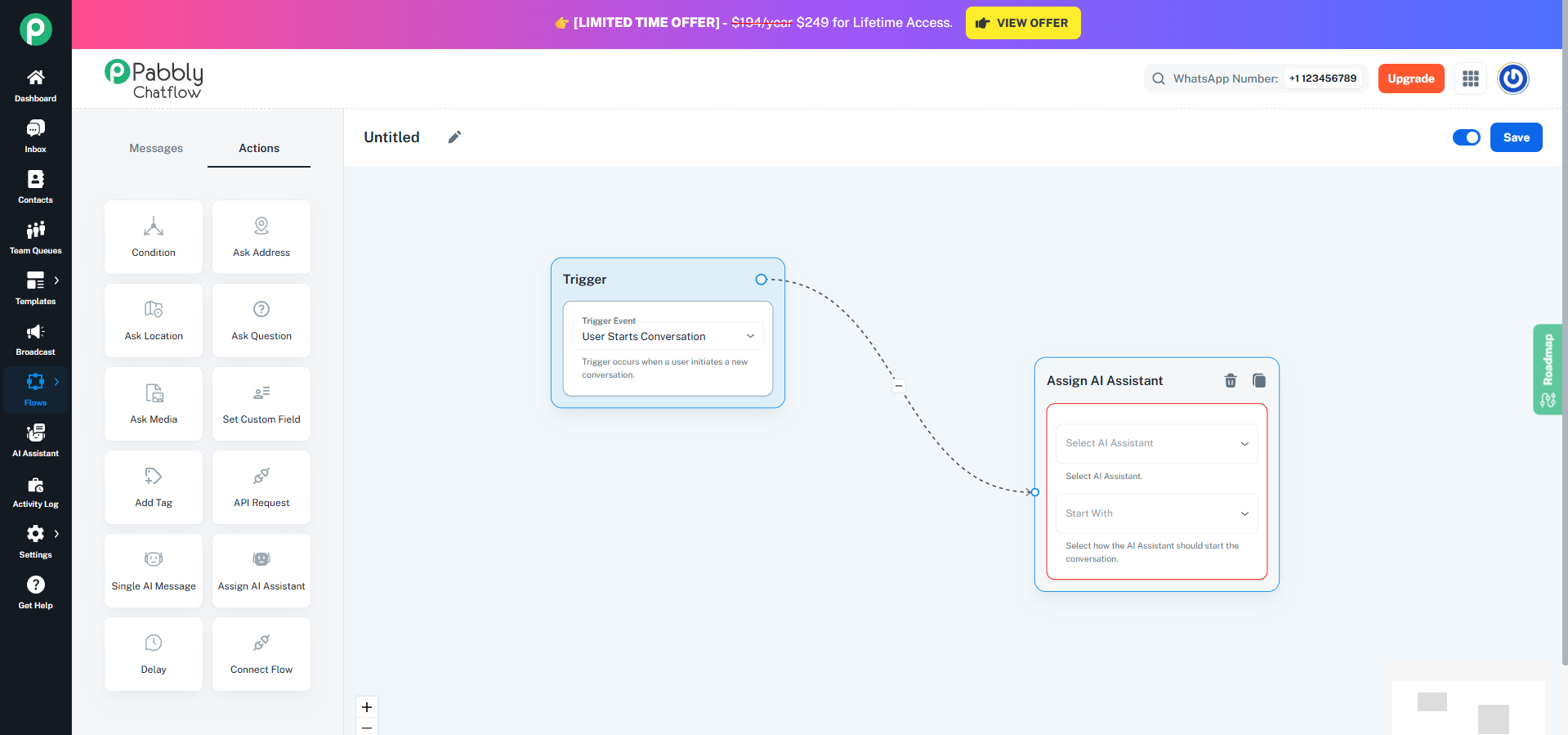Open the apps grid menu
The image size is (1568, 735).
(1470, 78)
